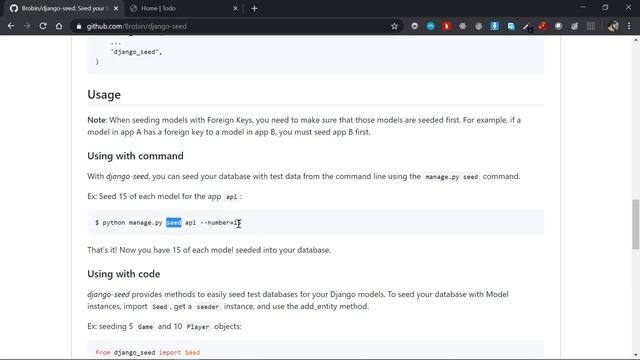Switch to the django-seed GitHub tab

point(63,8)
